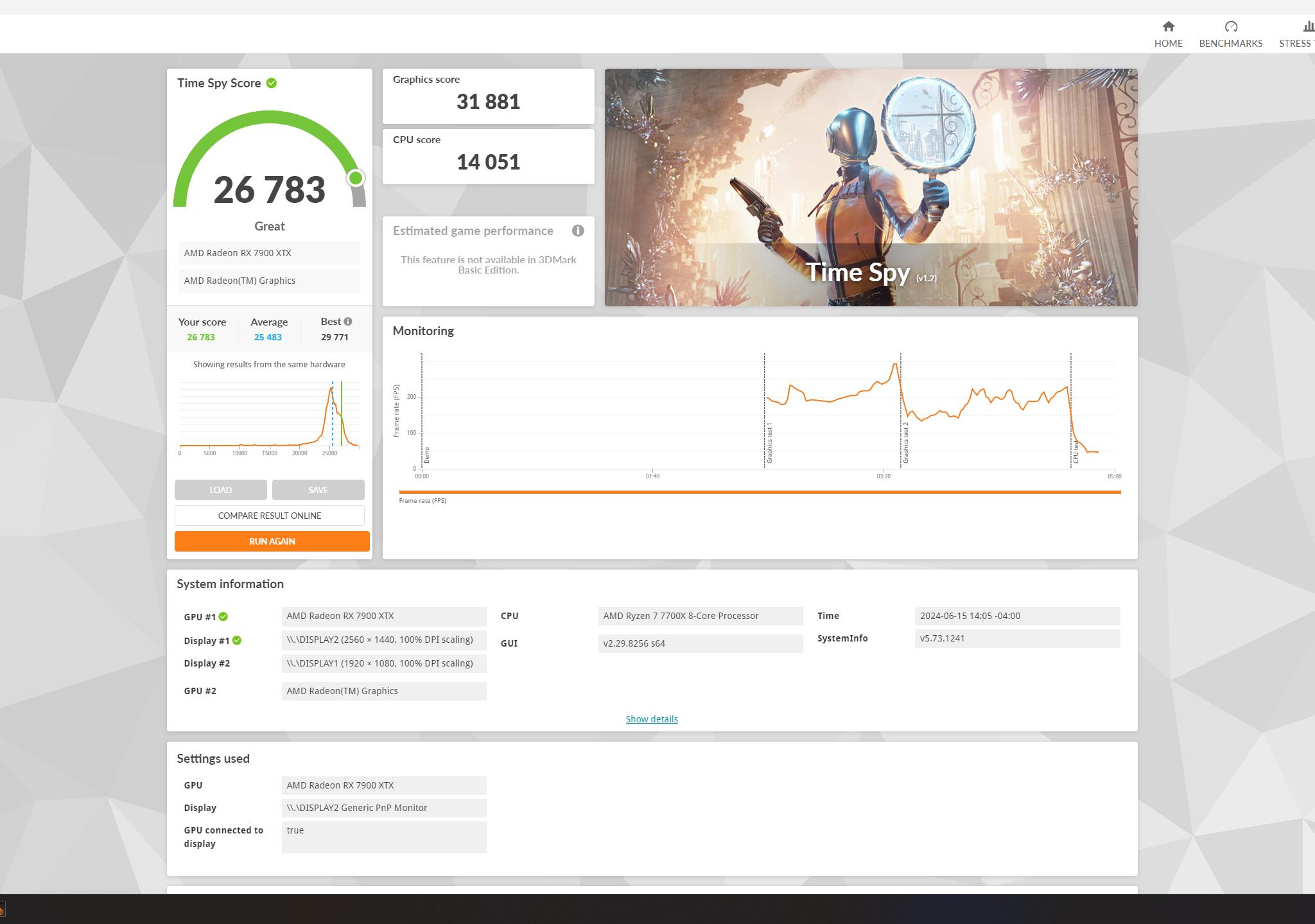Click the System information heading
The height and width of the screenshot is (924, 1315).
point(230,584)
